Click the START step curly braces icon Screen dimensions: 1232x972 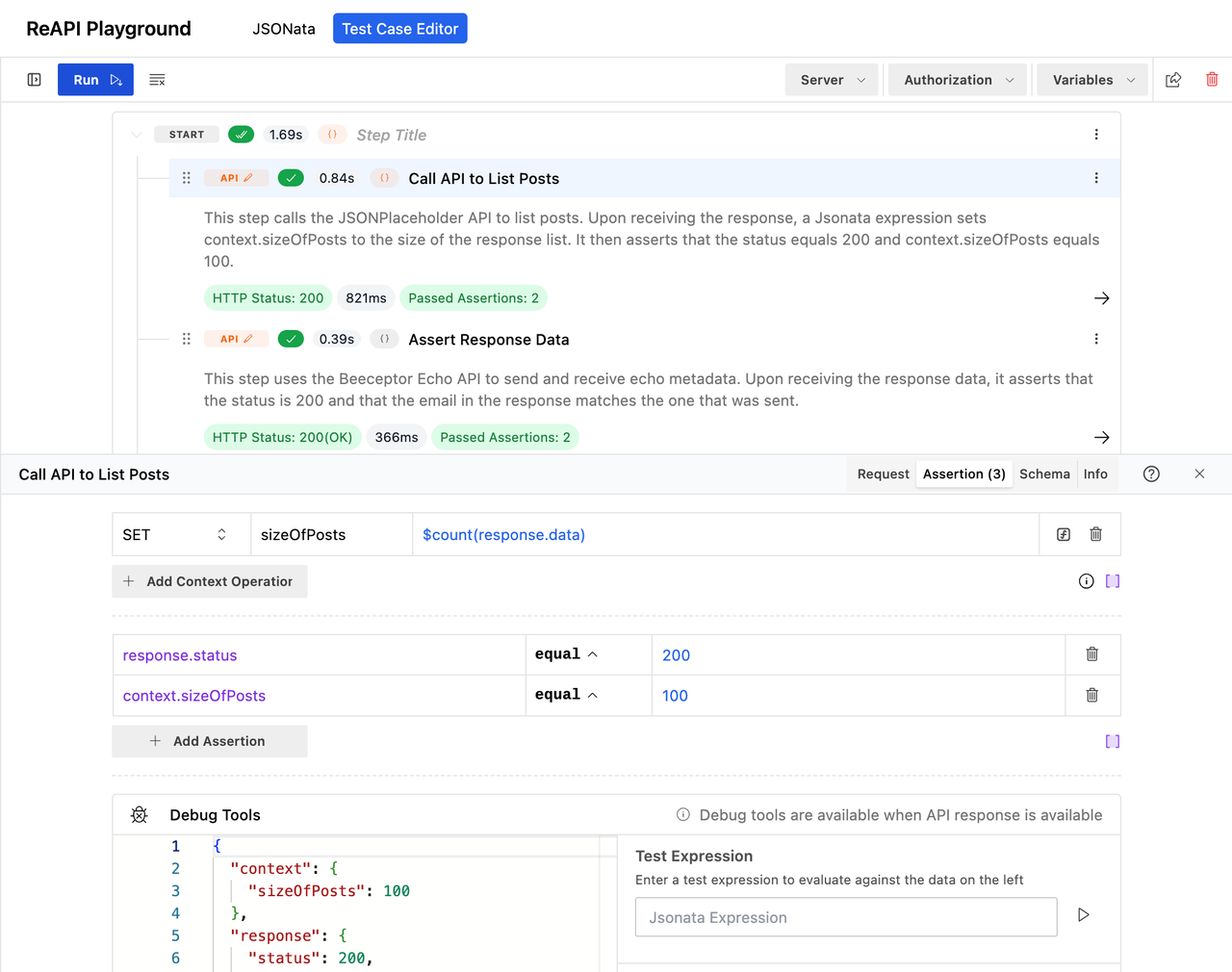(332, 135)
